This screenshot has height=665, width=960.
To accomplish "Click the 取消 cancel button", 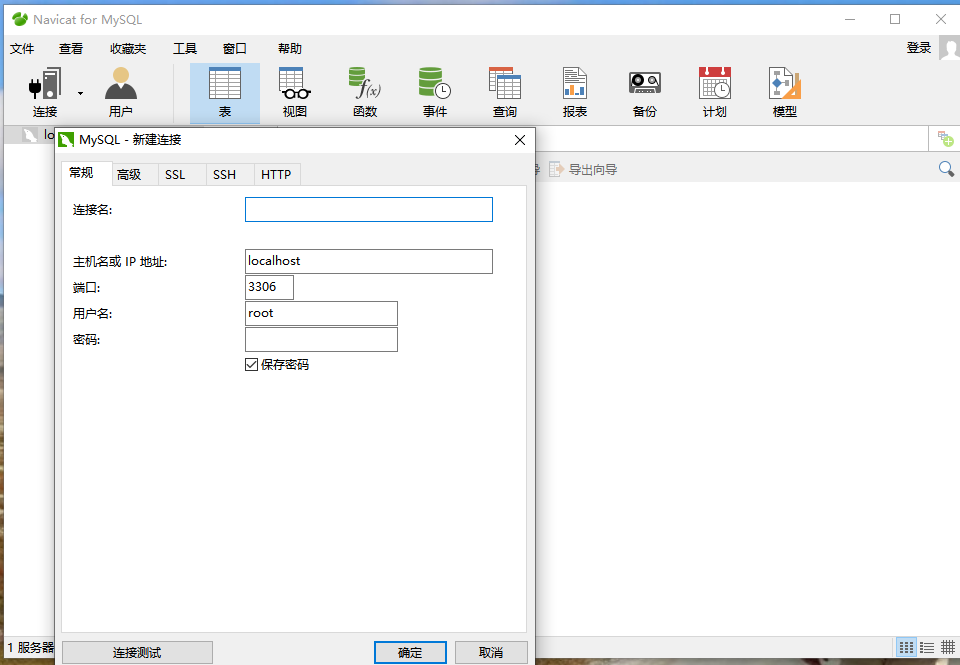I will click(x=491, y=652).
